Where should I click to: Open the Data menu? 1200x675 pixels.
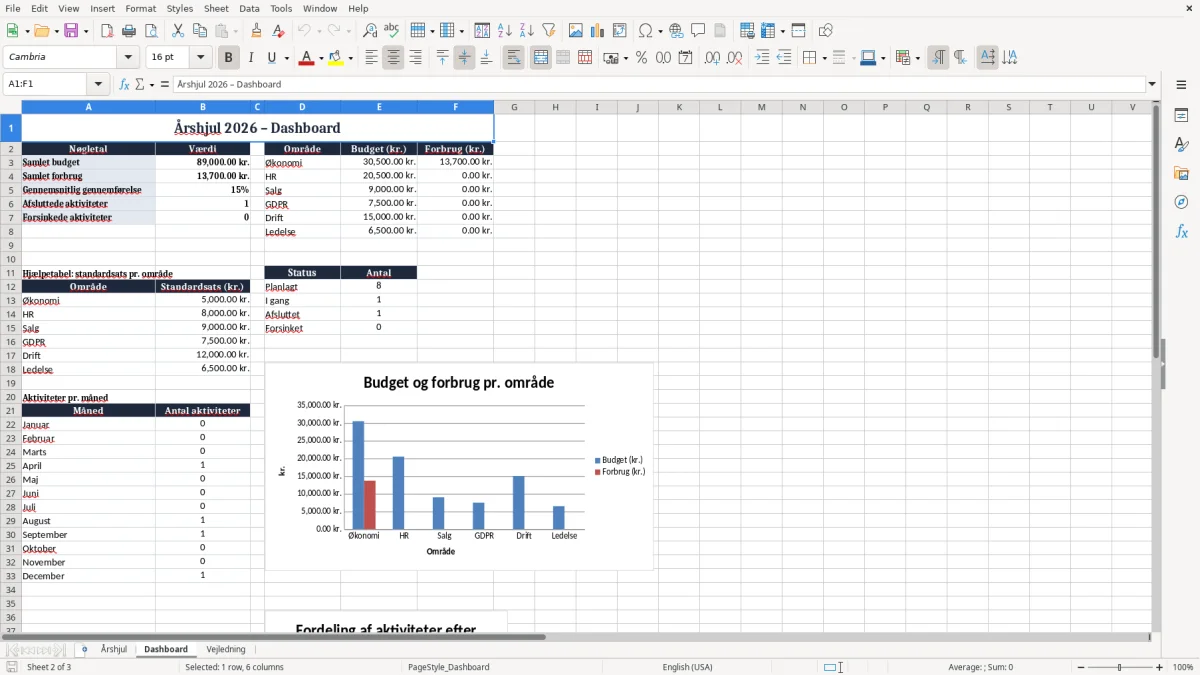249,8
